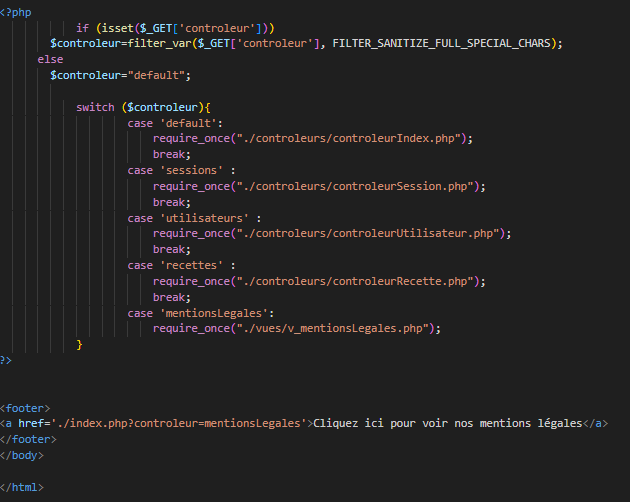Click the closing </footer> tag
Screen dimensions: 630x502
click(28, 439)
